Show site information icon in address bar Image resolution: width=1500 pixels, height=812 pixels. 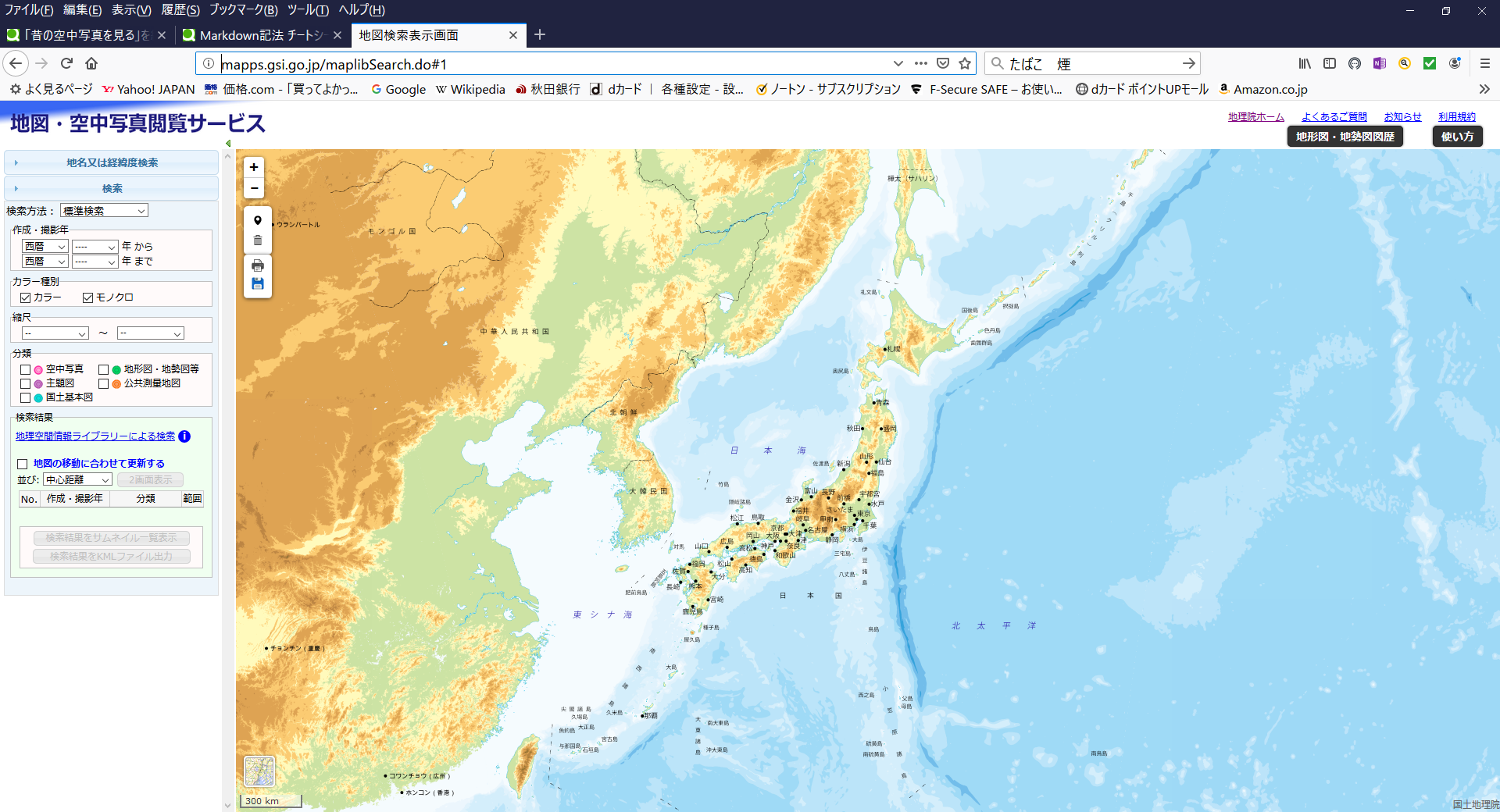tap(209, 63)
